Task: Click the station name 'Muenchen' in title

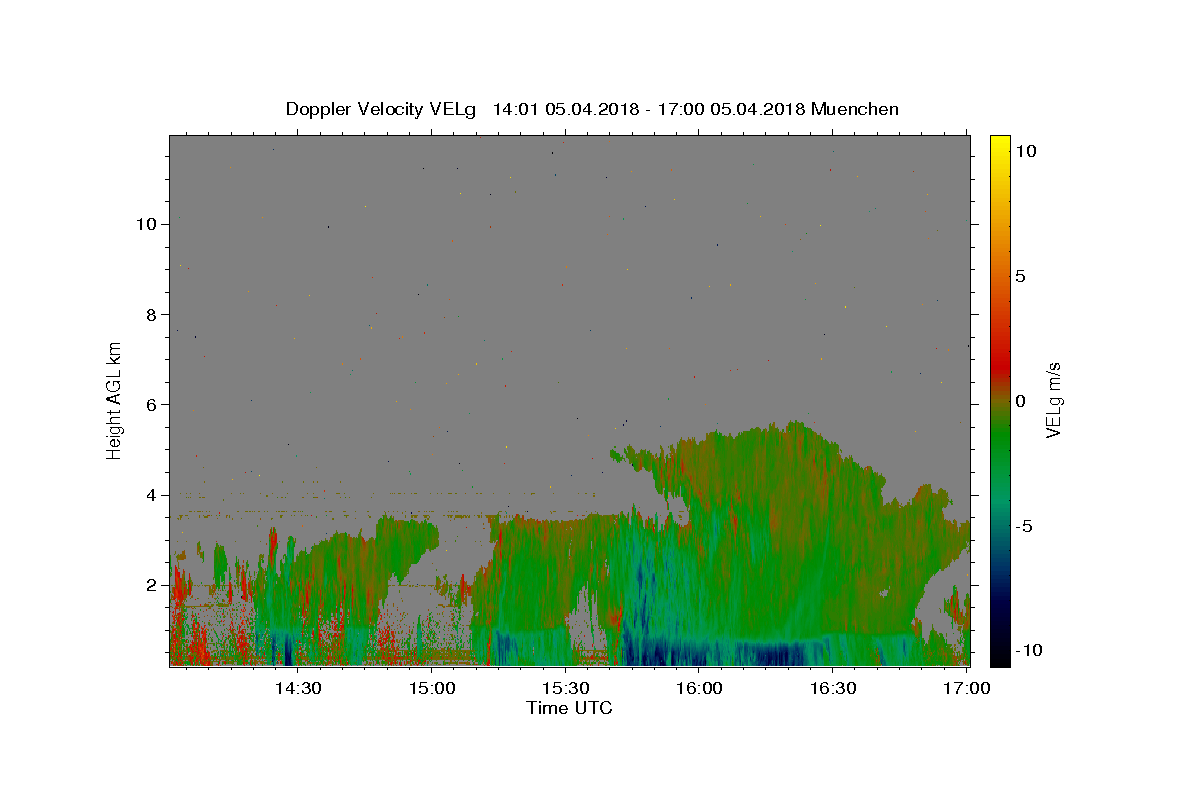Action: pos(855,109)
